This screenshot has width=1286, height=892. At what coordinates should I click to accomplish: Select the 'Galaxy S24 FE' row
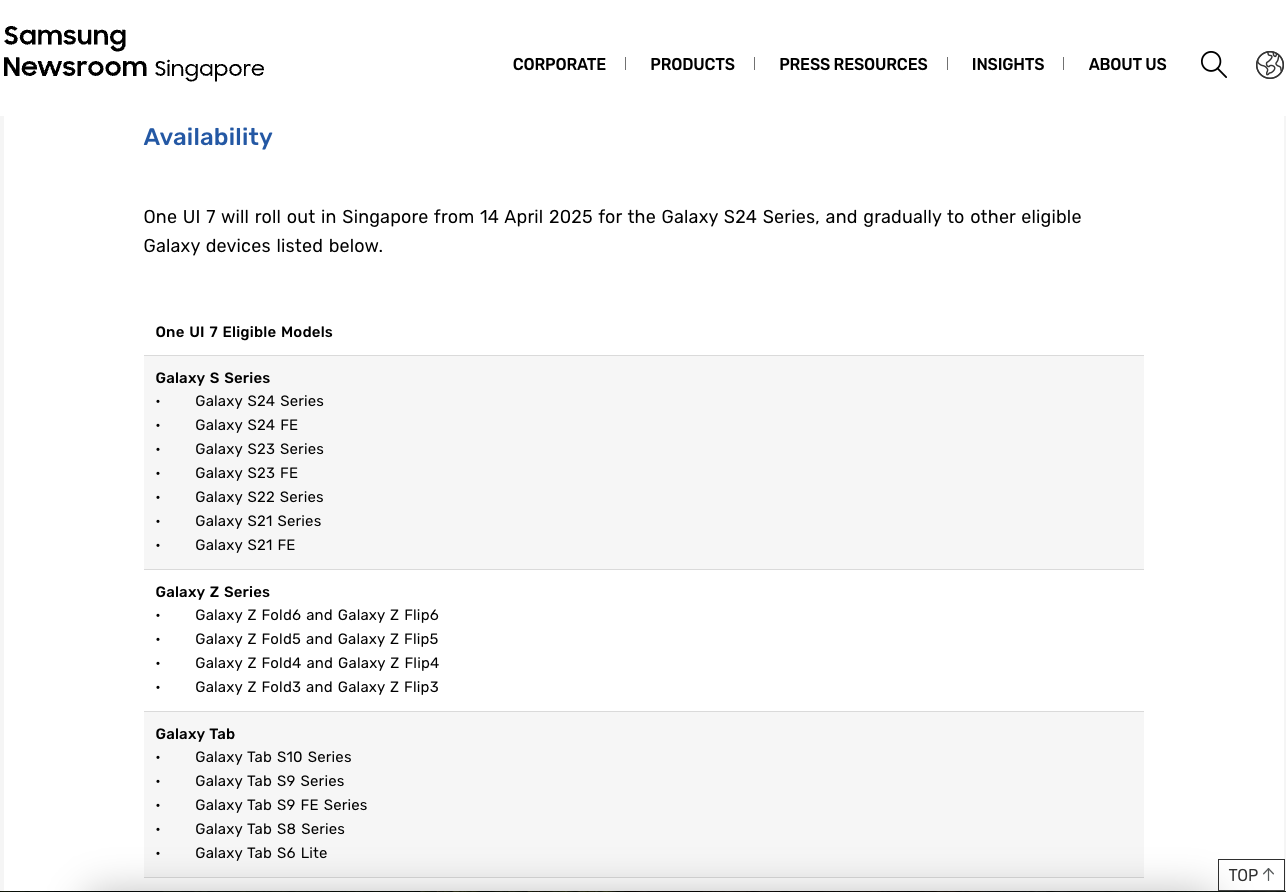(x=246, y=425)
